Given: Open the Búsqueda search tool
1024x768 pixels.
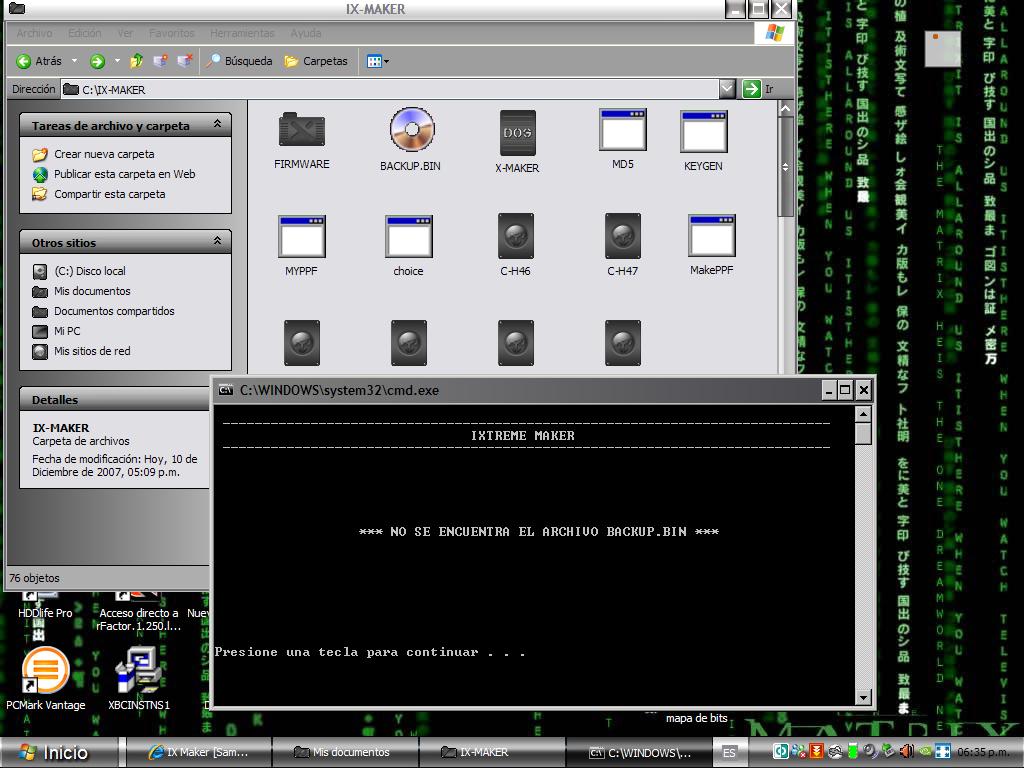Looking at the screenshot, I should 239,61.
